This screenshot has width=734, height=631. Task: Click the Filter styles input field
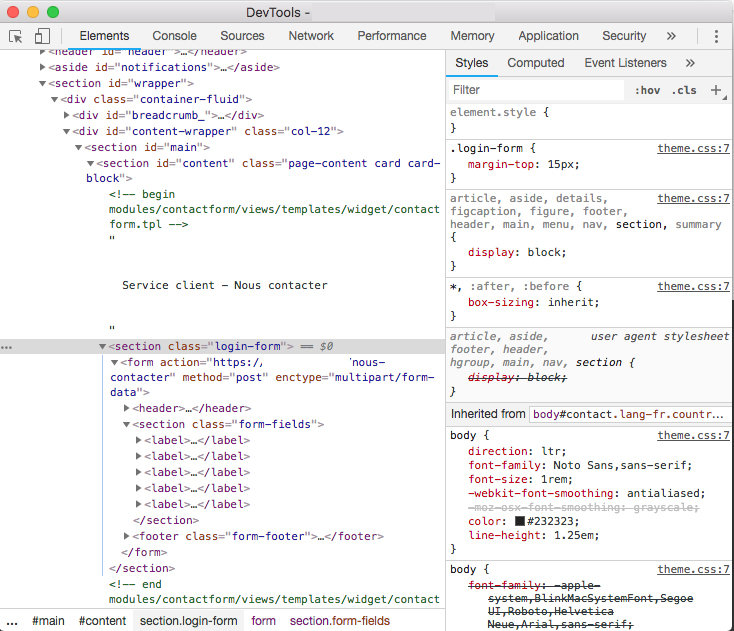[x=535, y=90]
